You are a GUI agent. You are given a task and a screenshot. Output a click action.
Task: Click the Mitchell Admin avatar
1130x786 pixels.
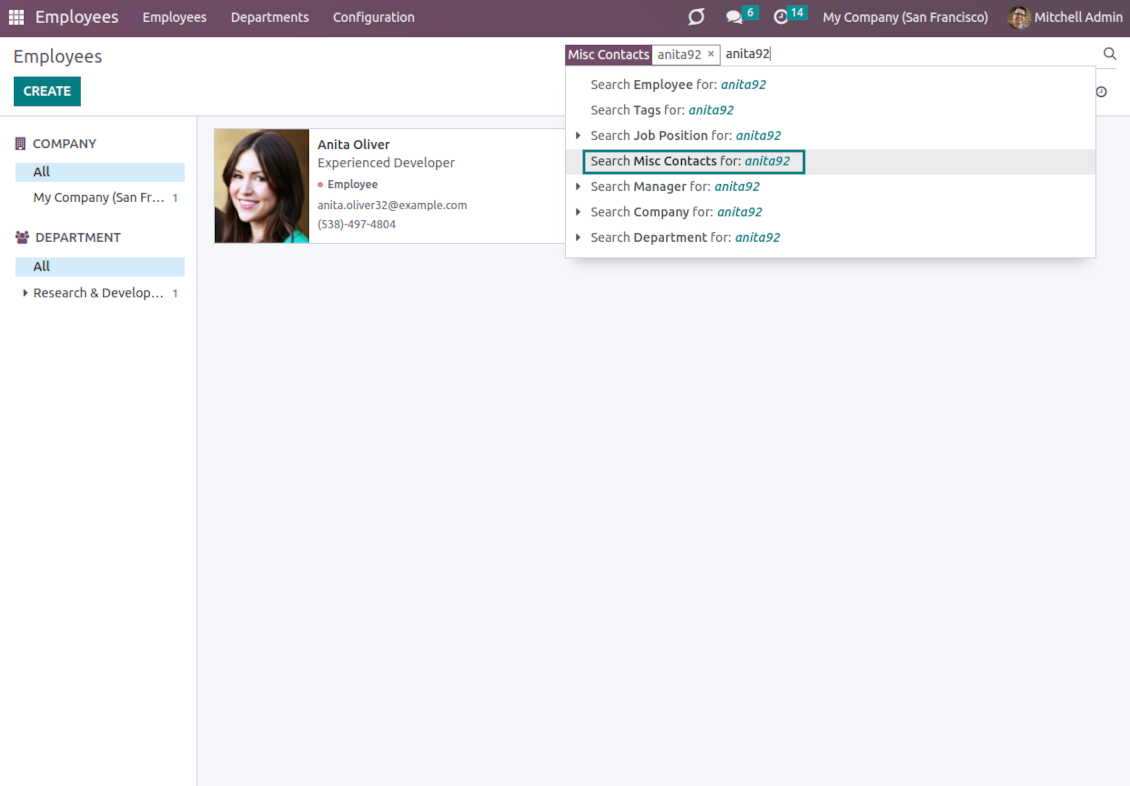(1019, 17)
